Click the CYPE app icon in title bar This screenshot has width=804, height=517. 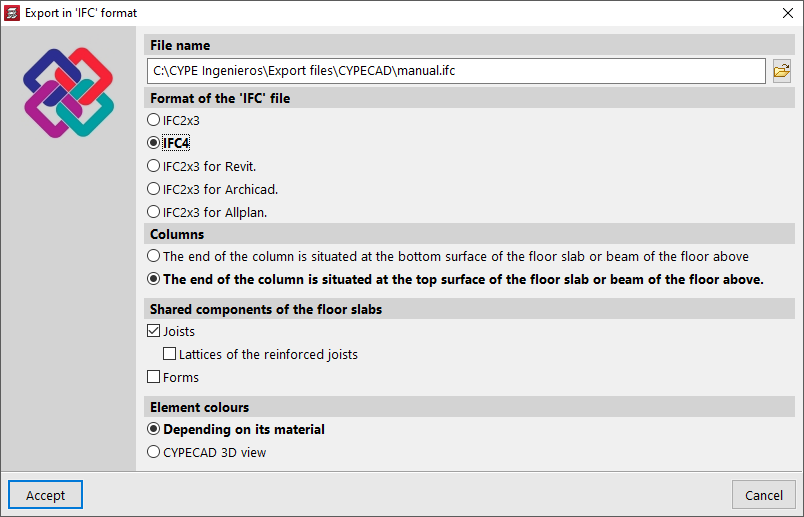[12, 13]
